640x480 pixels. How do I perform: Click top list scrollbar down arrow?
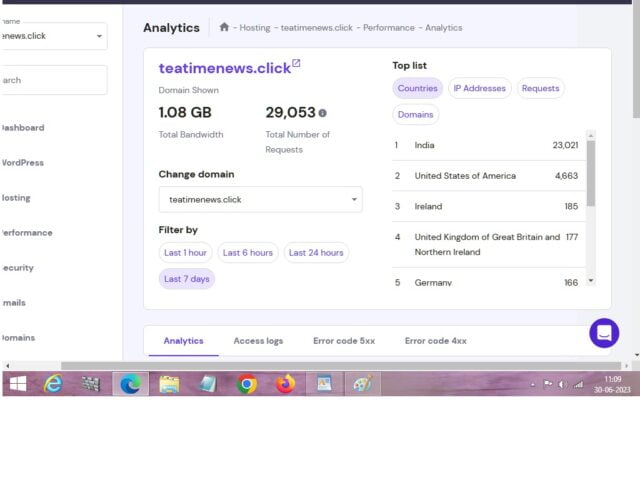coord(591,280)
